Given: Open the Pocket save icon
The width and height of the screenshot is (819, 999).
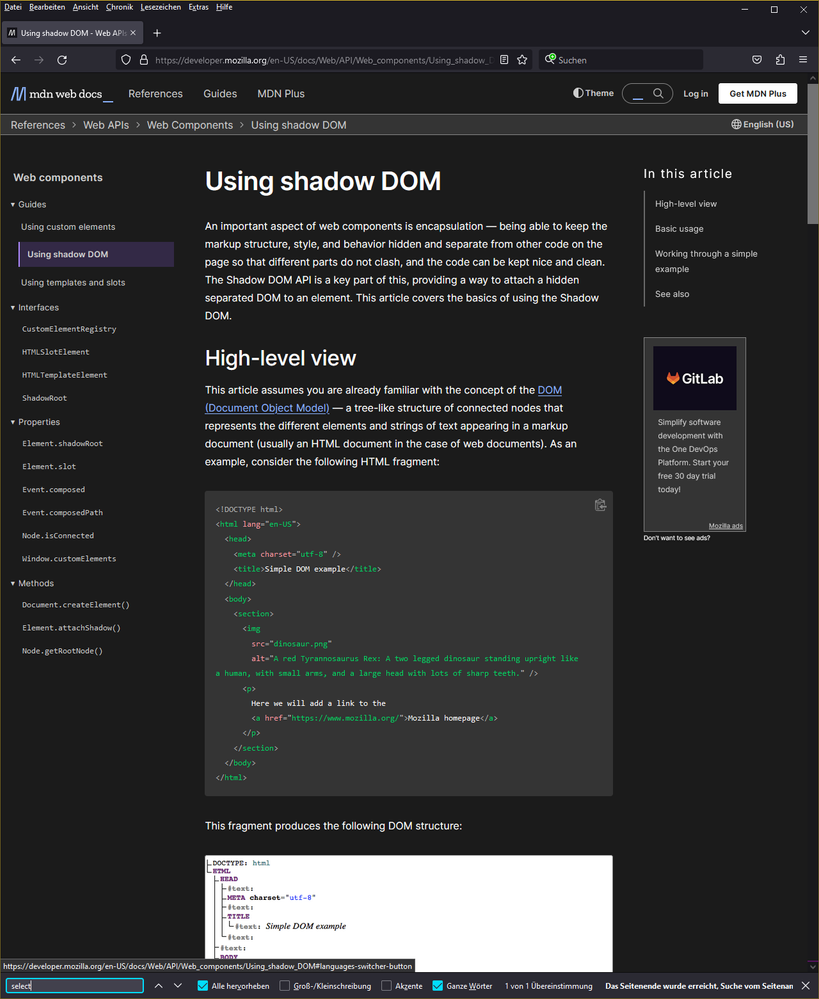Looking at the screenshot, I should (x=757, y=60).
